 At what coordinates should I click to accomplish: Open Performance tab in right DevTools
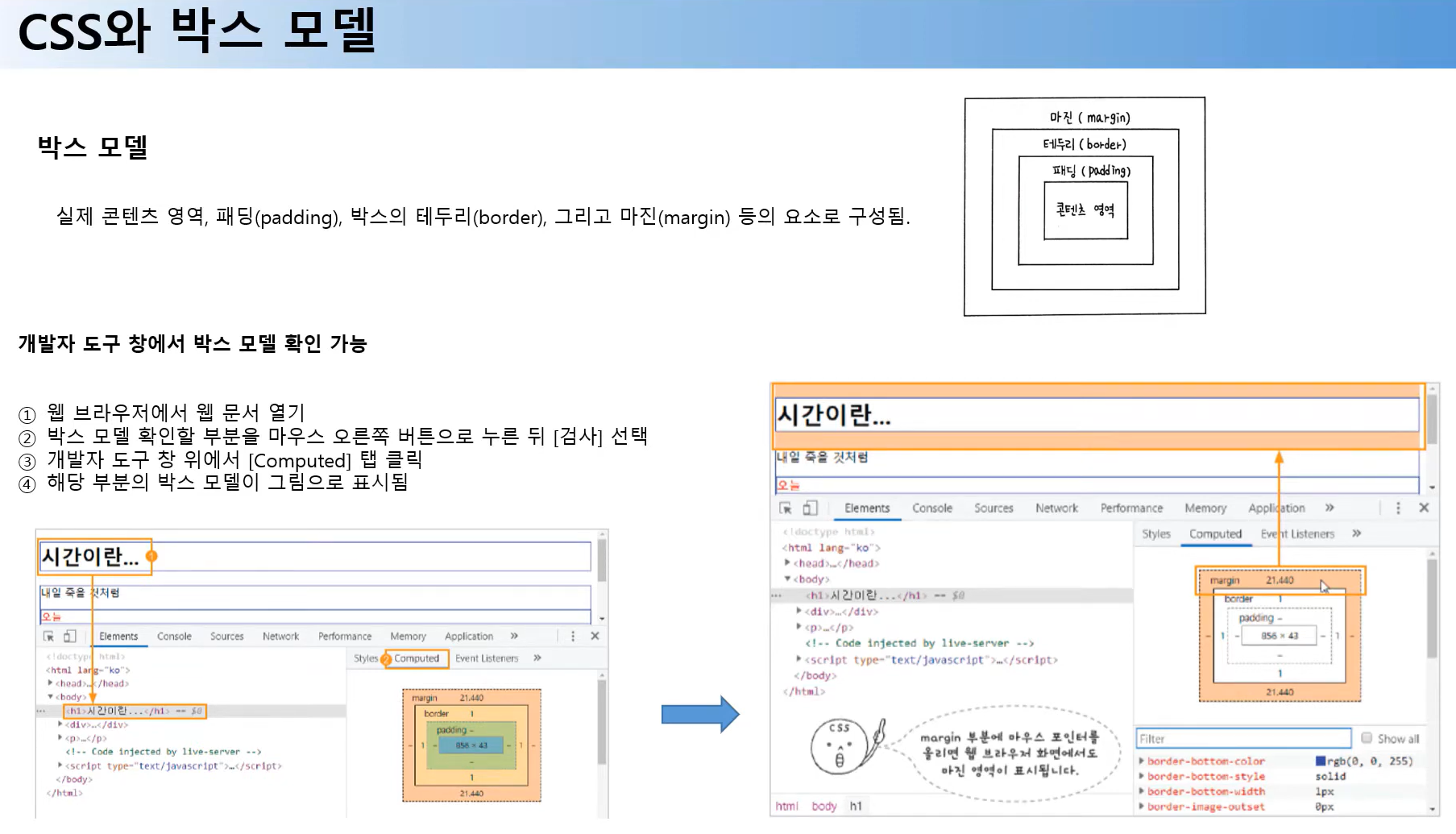(1131, 508)
